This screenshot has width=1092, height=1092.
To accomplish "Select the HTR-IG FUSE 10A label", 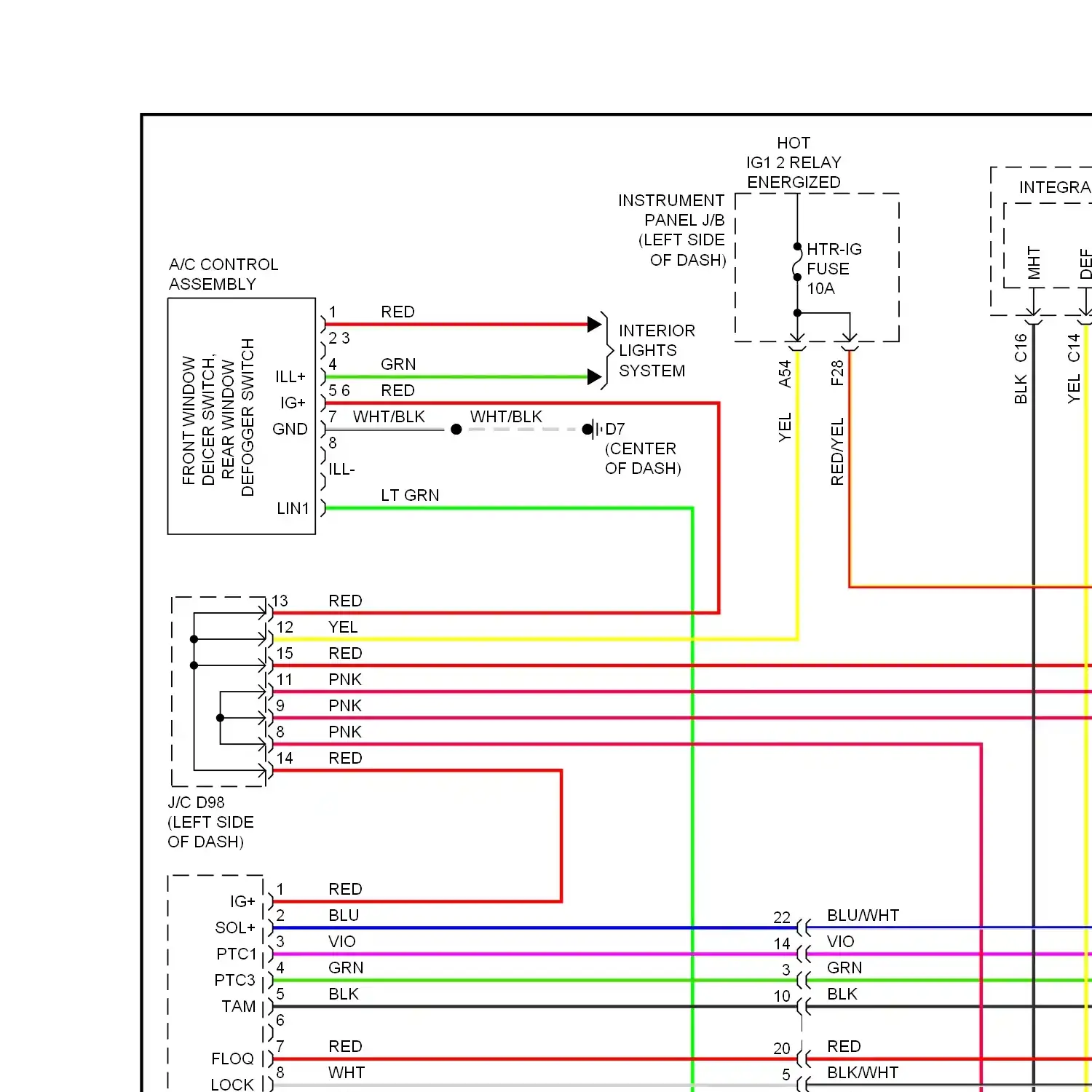I will (834, 269).
